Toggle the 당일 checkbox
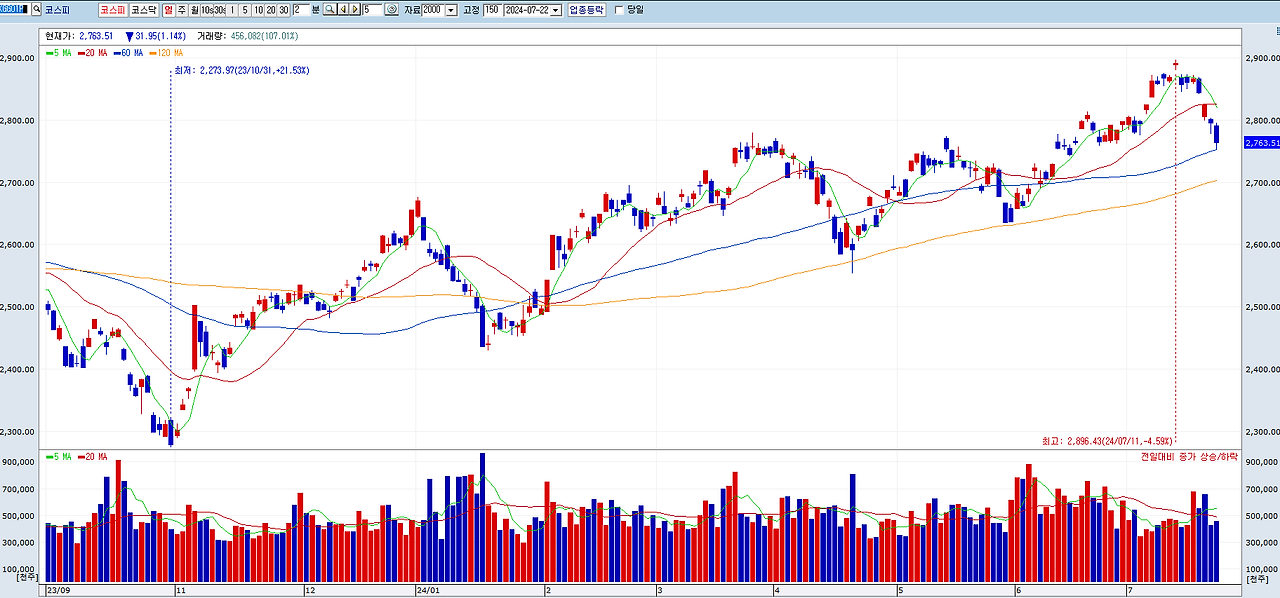The width and height of the screenshot is (1280, 598). (619, 10)
